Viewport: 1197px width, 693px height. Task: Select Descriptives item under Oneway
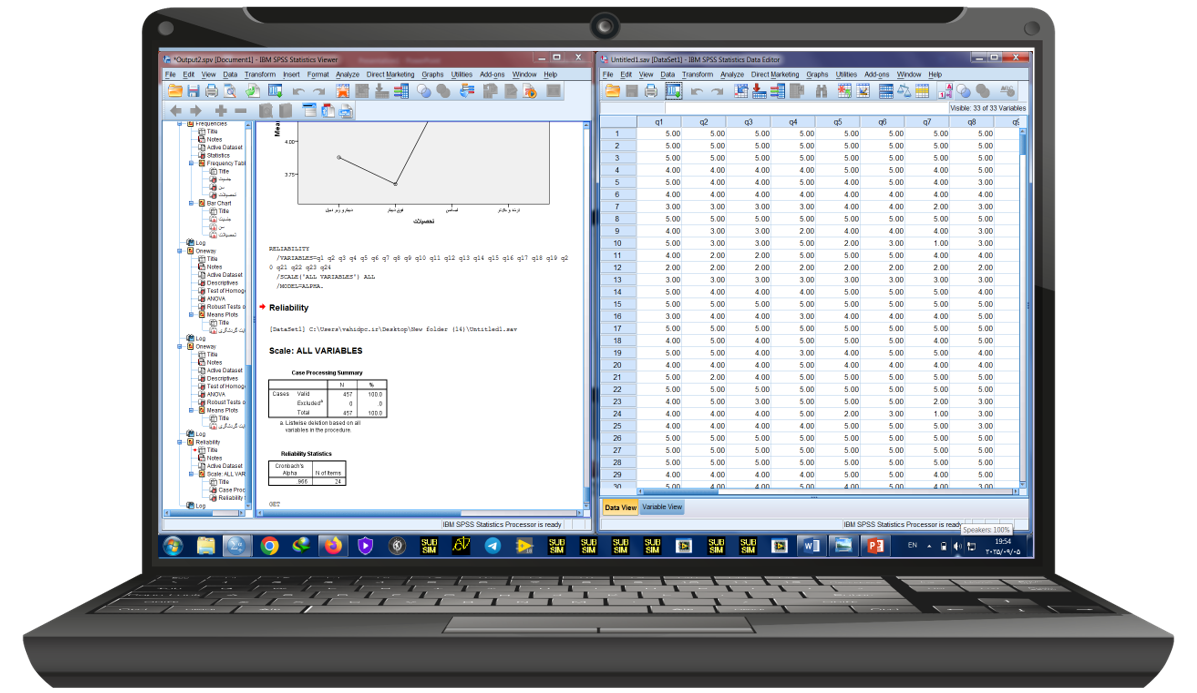coord(220,283)
